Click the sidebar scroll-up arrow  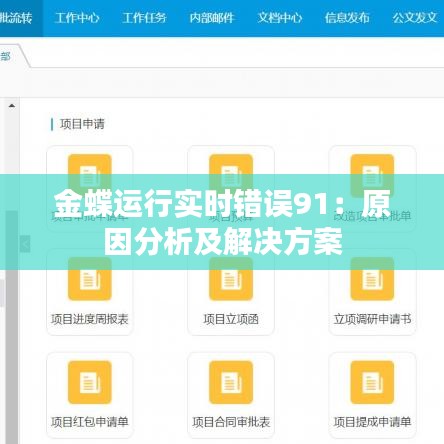12,106
